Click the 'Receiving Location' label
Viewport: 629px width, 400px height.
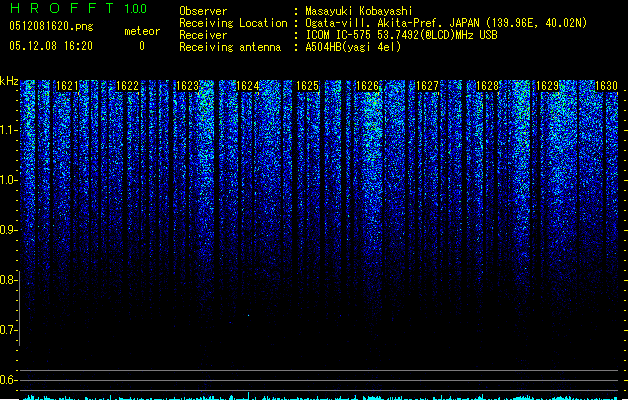(233, 23)
